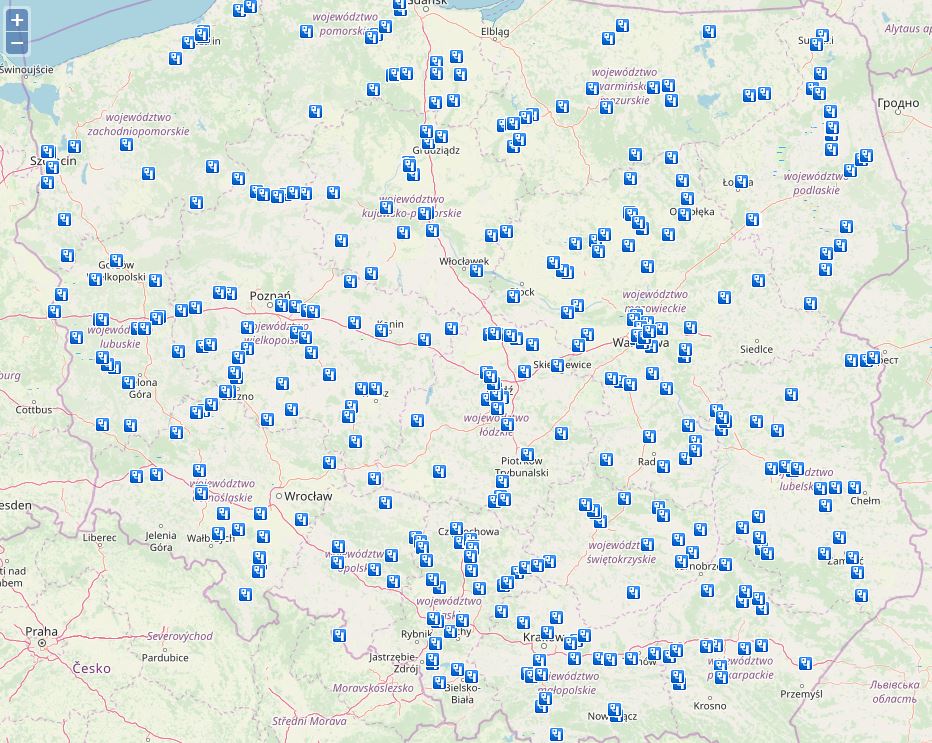Click the marker directly above Piotrków Trybunalski
This screenshot has height=743, width=932.
(x=527, y=455)
